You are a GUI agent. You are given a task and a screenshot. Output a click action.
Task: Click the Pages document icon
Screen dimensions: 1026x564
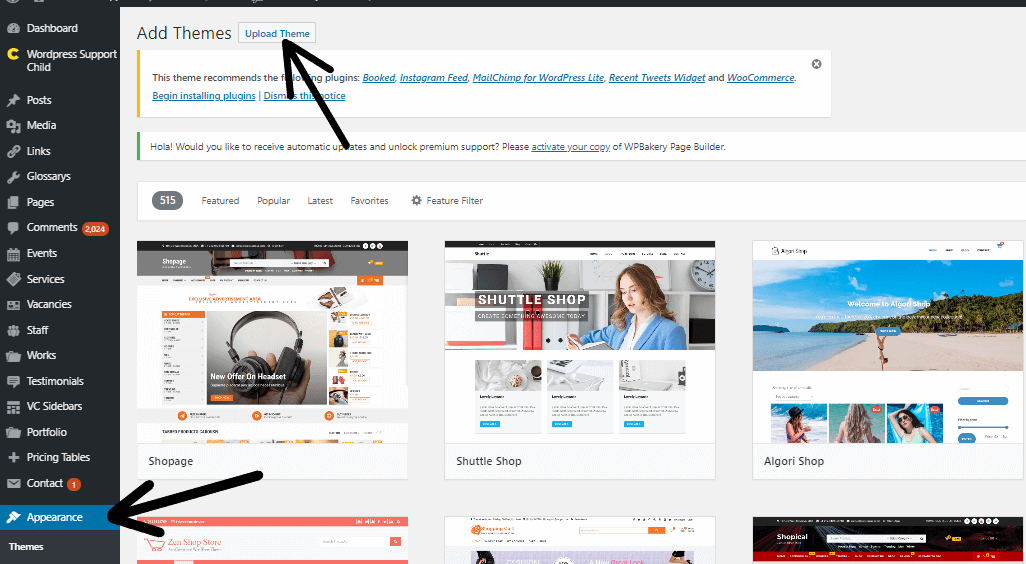tap(13, 202)
